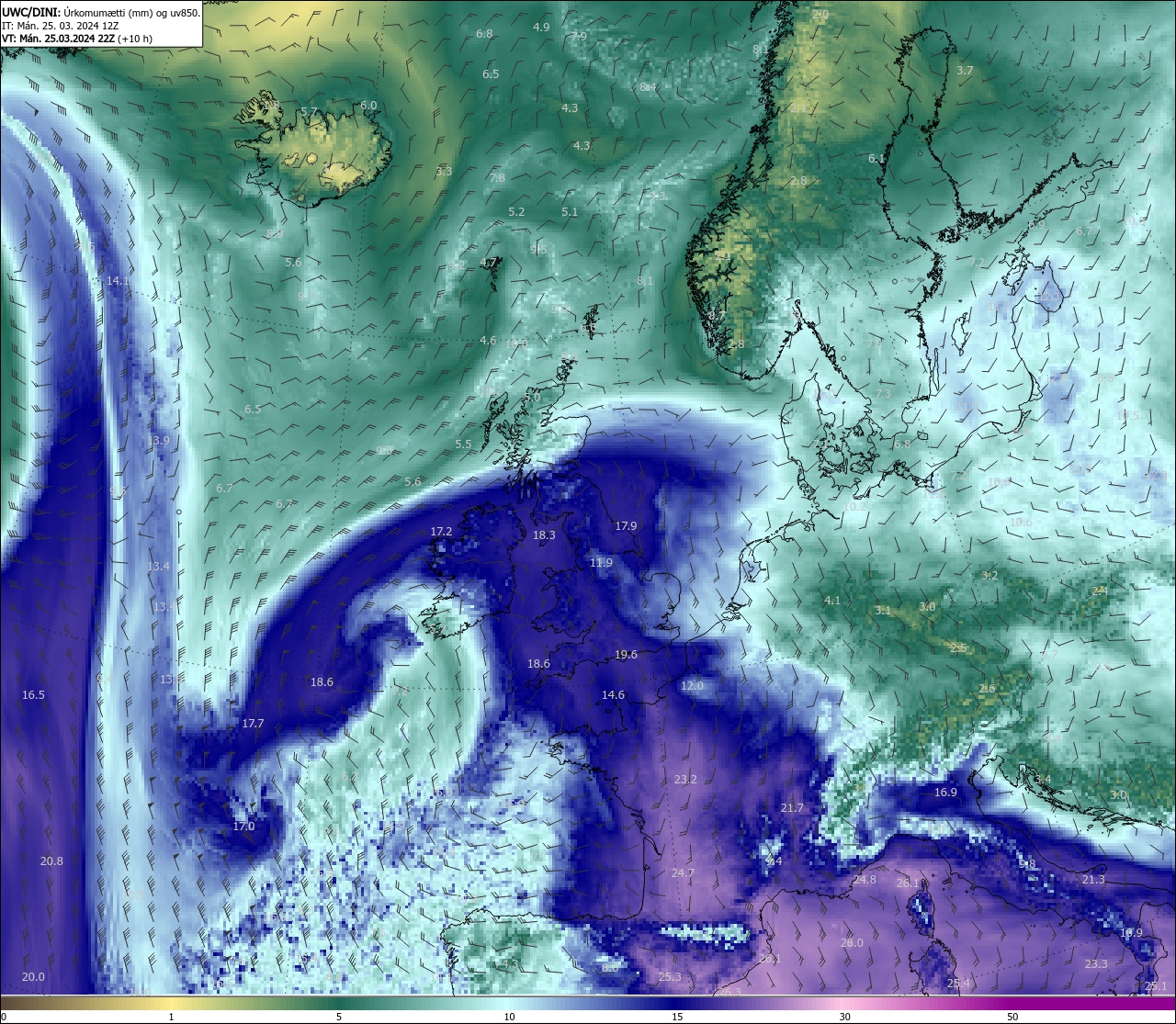Click the 16.5 value on the map
1176x1024 pixels.
[33, 695]
